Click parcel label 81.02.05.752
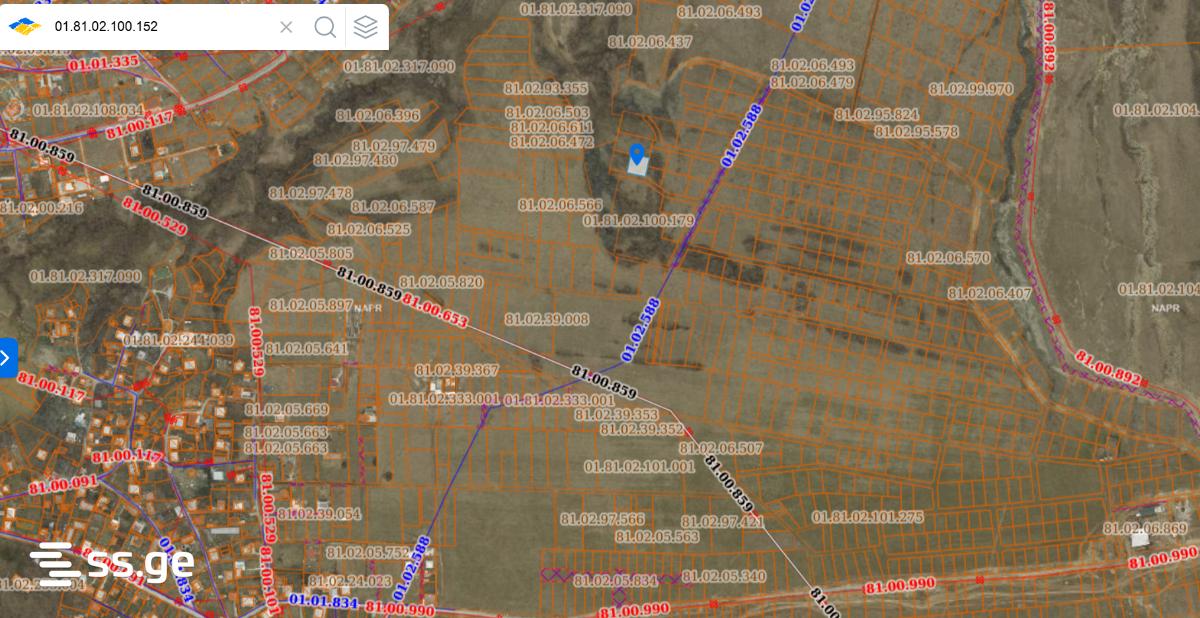The image size is (1200, 618). click(367, 552)
